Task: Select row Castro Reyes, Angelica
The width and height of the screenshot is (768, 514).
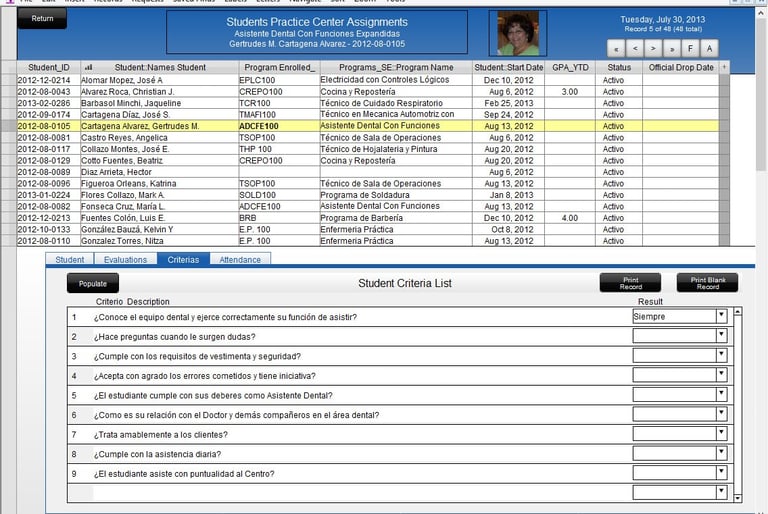Action: 368,138
